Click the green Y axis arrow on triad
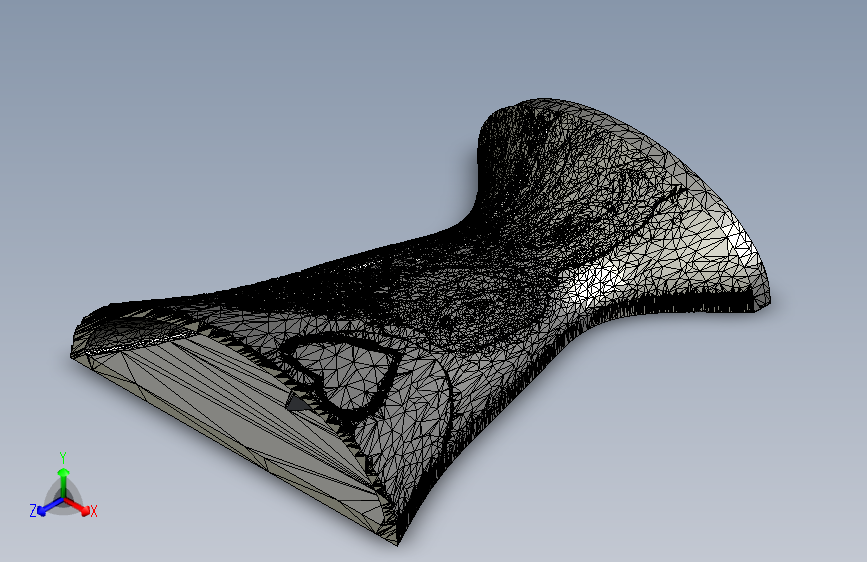This screenshot has height=562, width=867. [64, 482]
